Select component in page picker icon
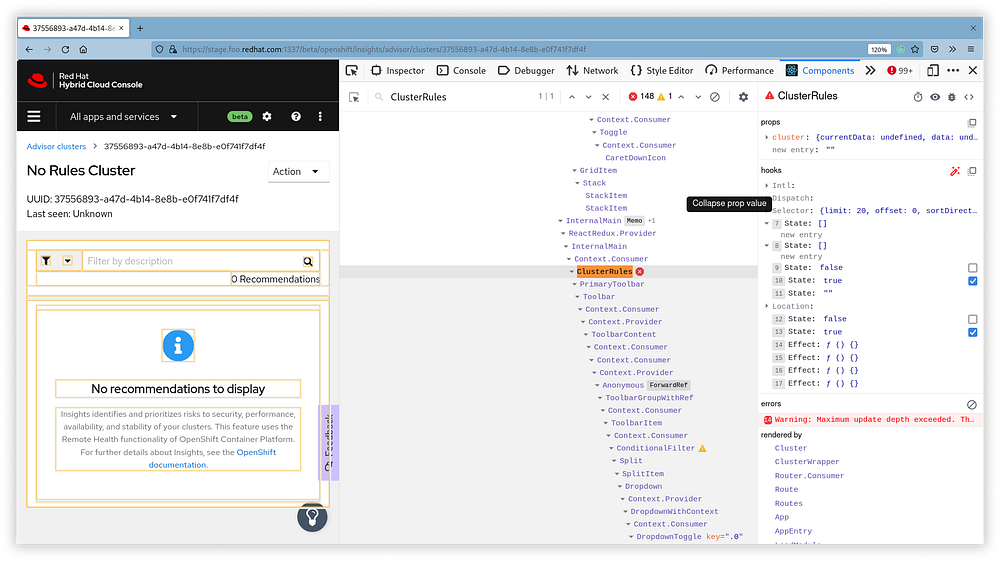 coord(354,97)
